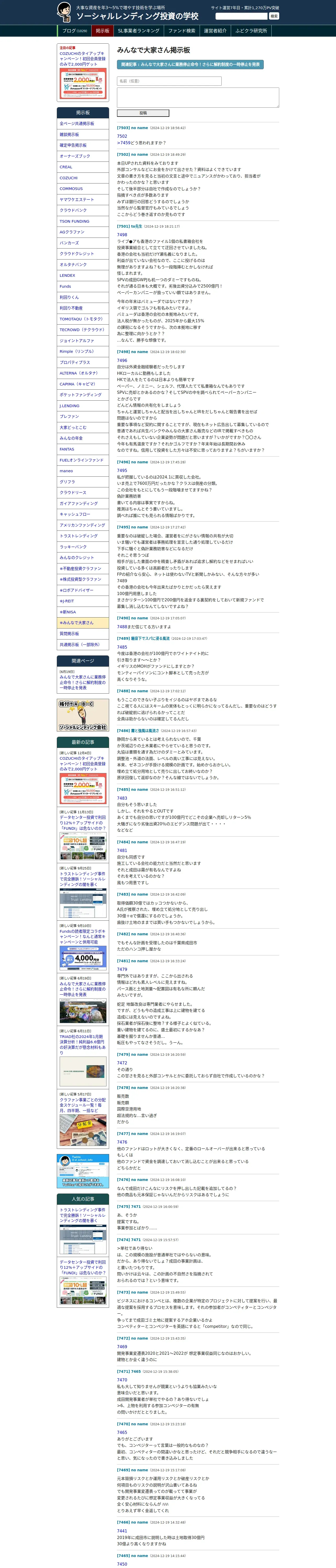Open 全ページ共通掲示板 in sidebar

[83, 124]
